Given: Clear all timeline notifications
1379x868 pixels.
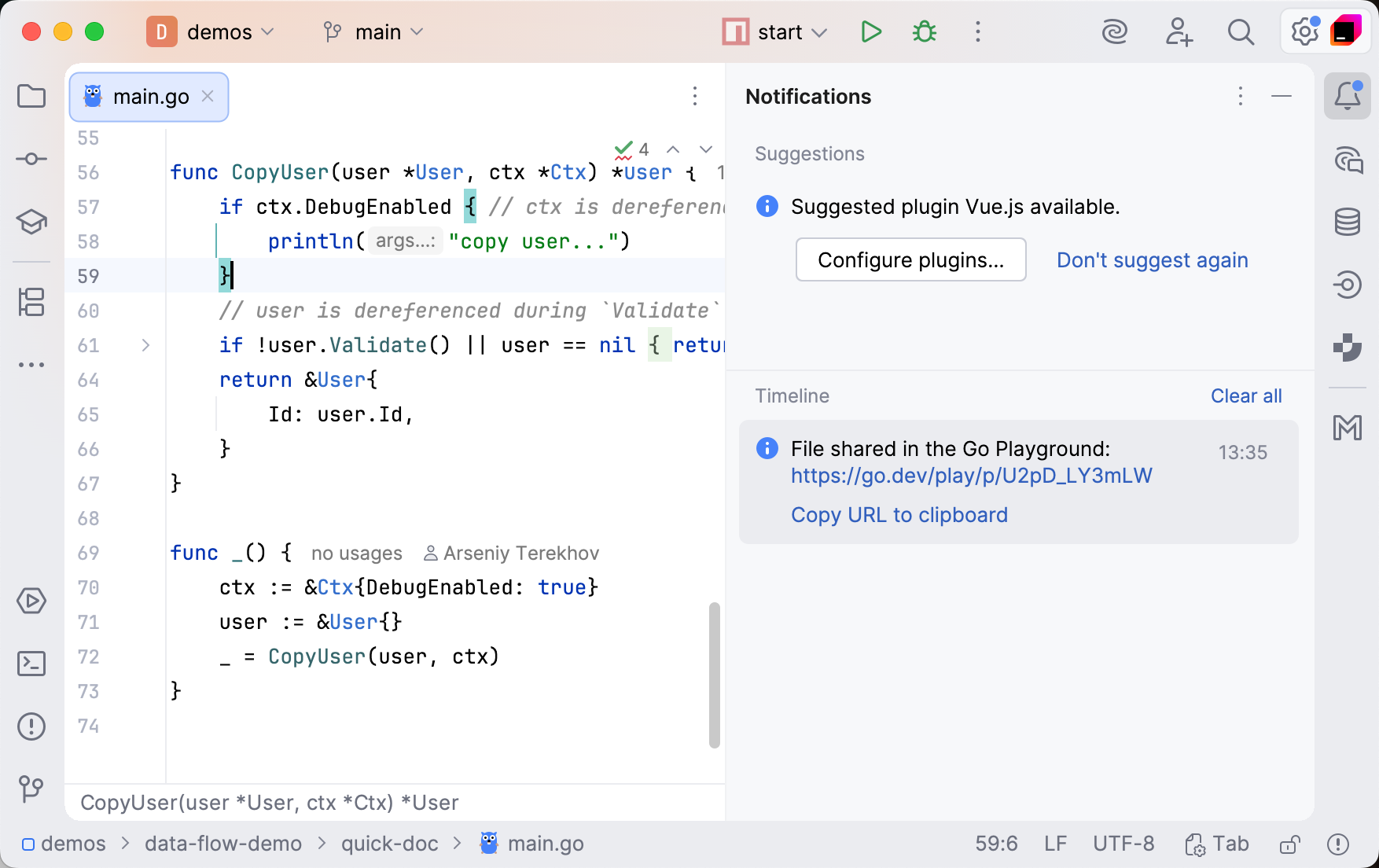Looking at the screenshot, I should [1246, 395].
